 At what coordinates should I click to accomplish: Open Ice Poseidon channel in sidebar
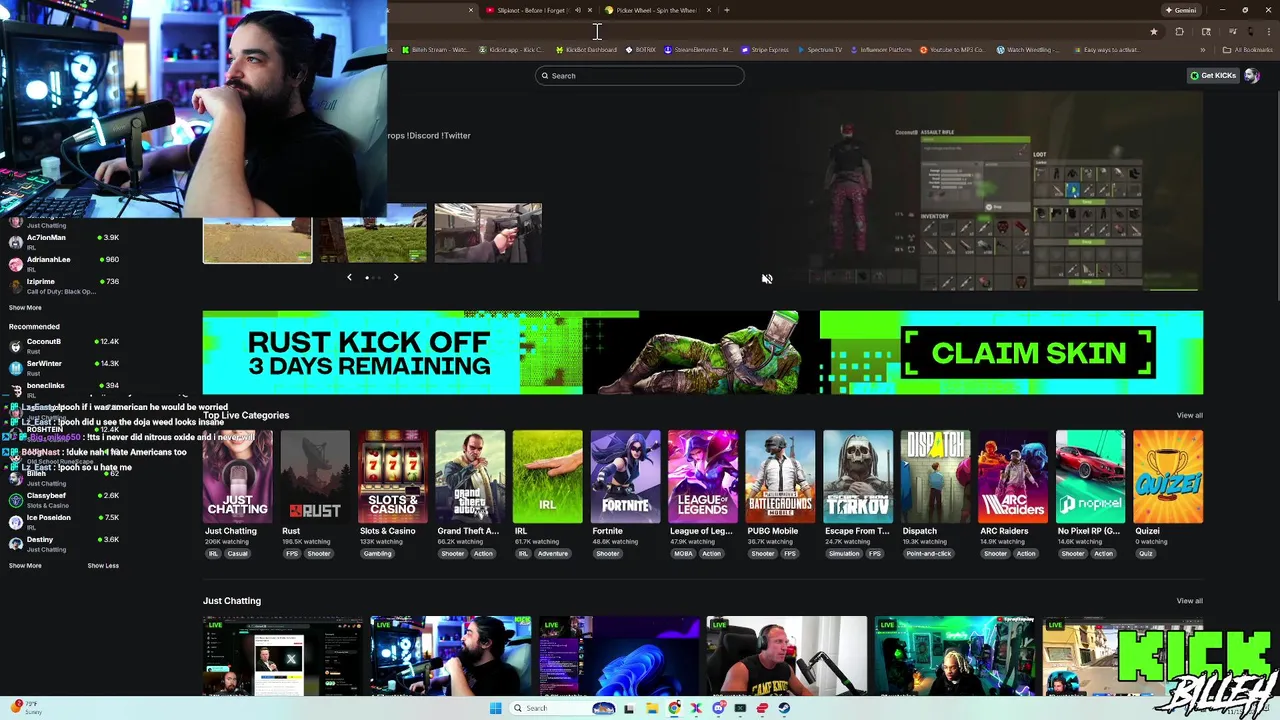(x=64, y=521)
